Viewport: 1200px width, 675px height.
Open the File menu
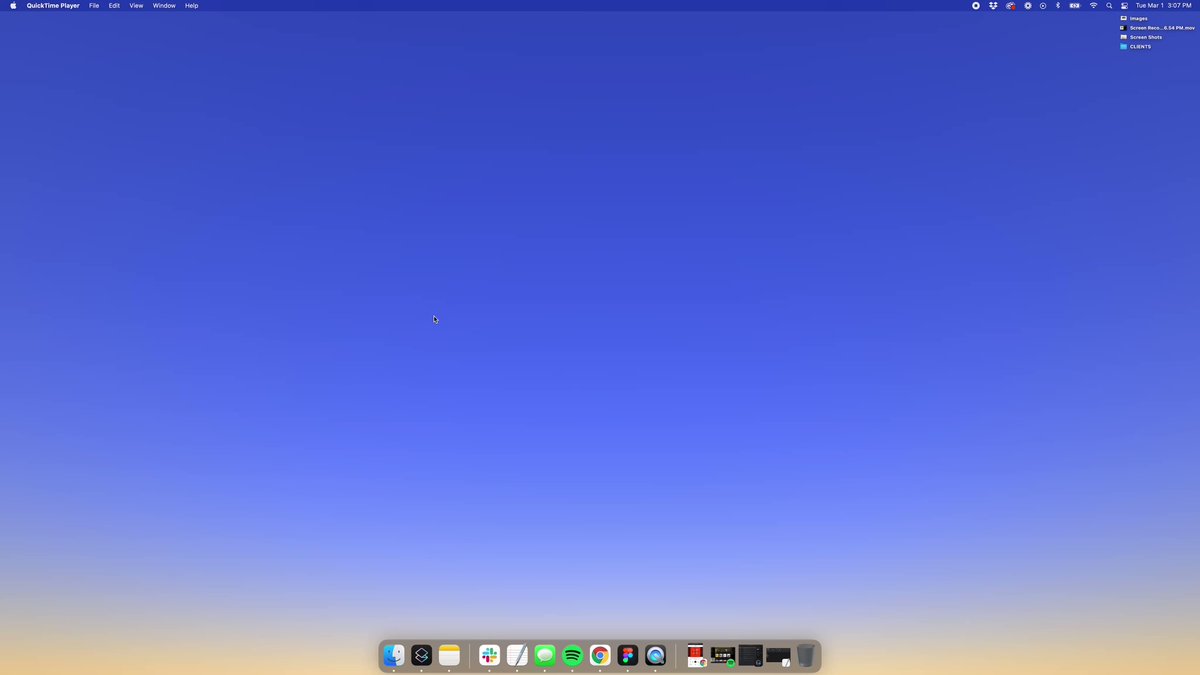coord(94,6)
